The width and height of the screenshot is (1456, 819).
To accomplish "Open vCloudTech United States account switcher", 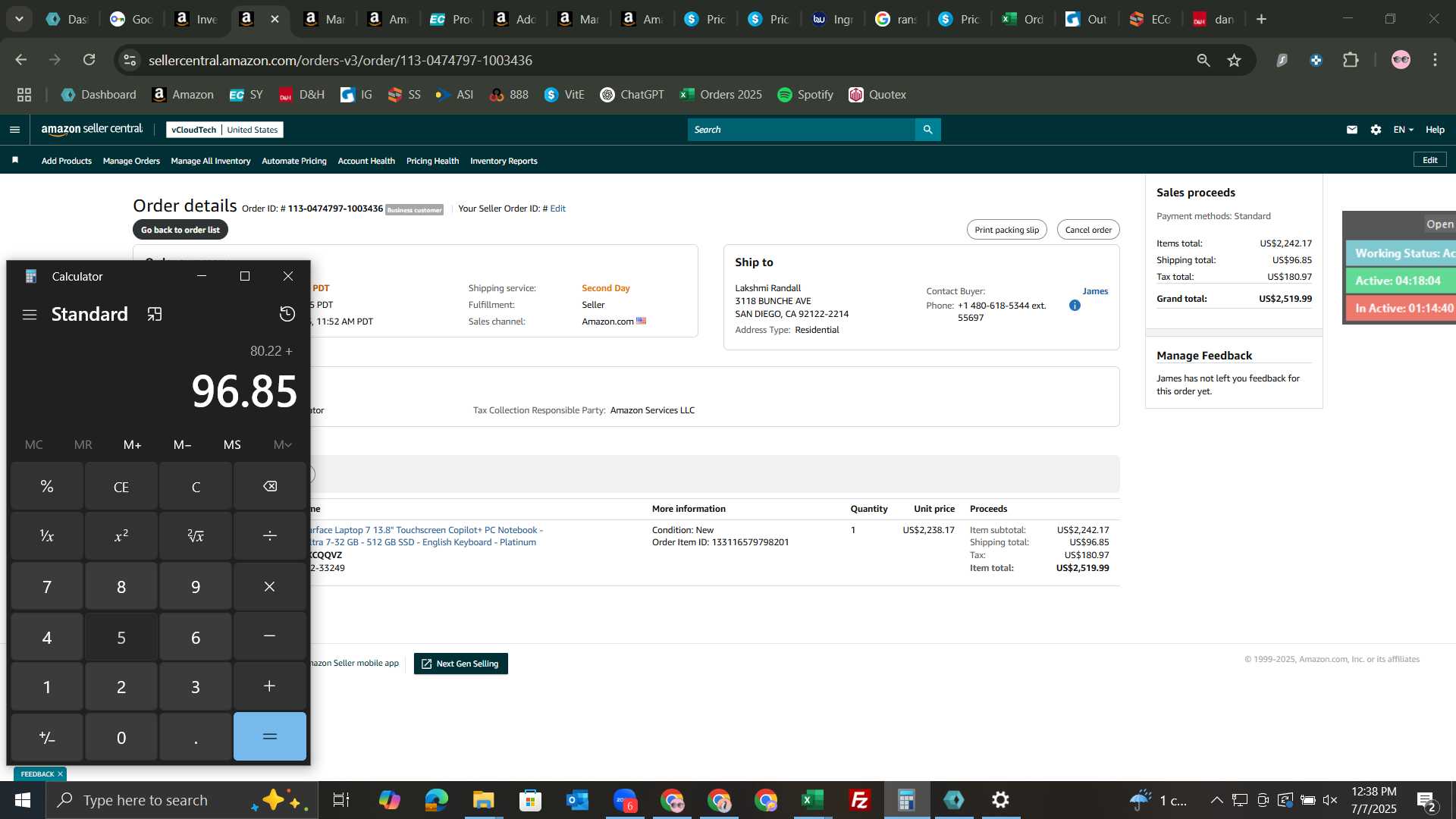I will coord(224,130).
